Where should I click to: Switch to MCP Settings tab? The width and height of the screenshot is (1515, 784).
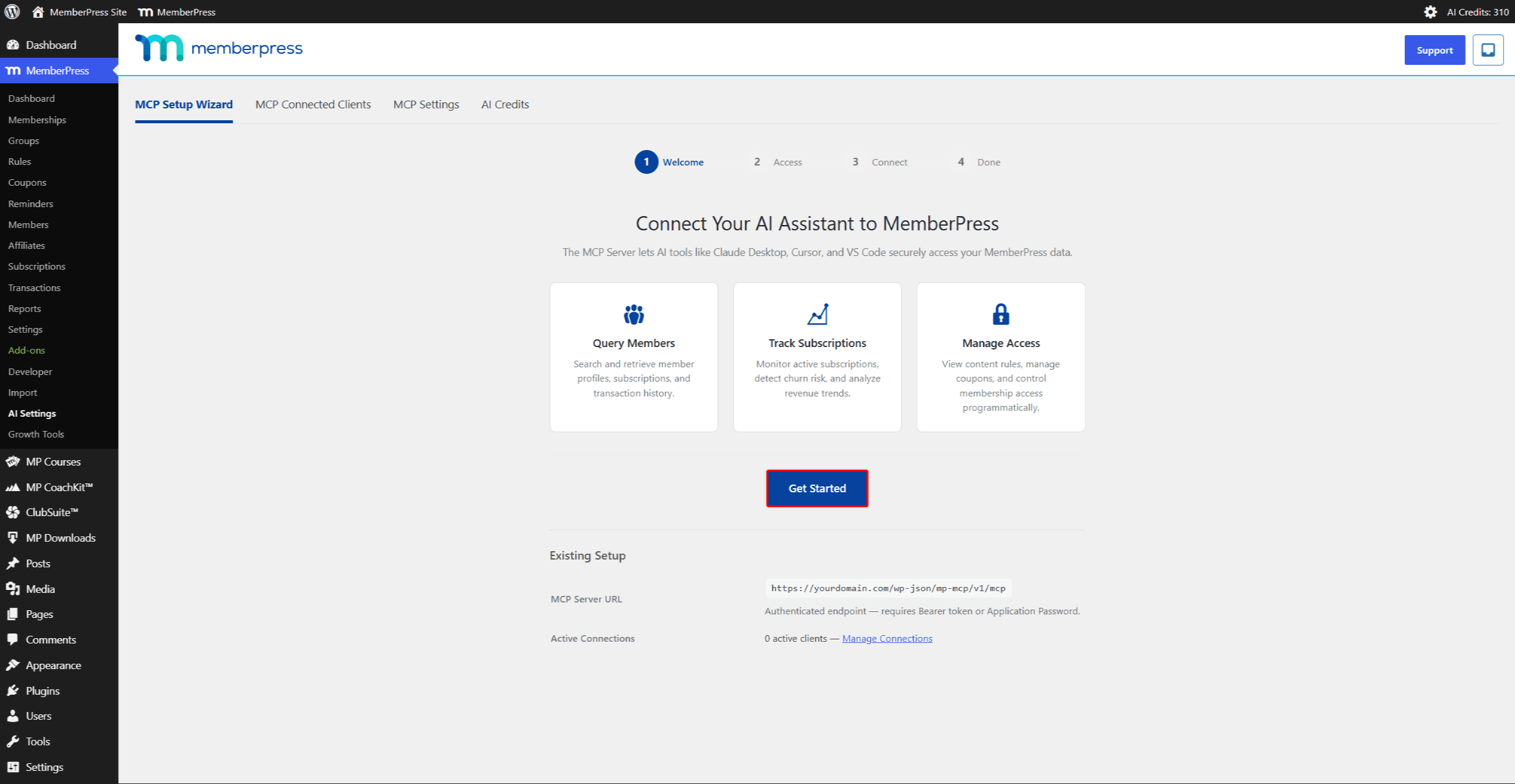426,104
